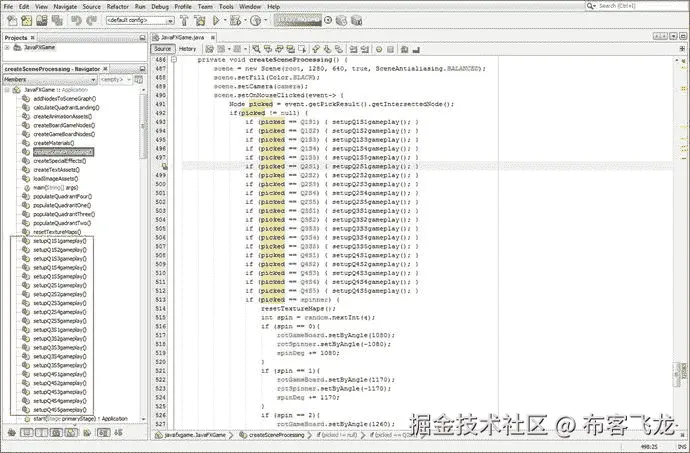
Task: Click the Shift Line Right icon
Action: [x=365, y=49]
